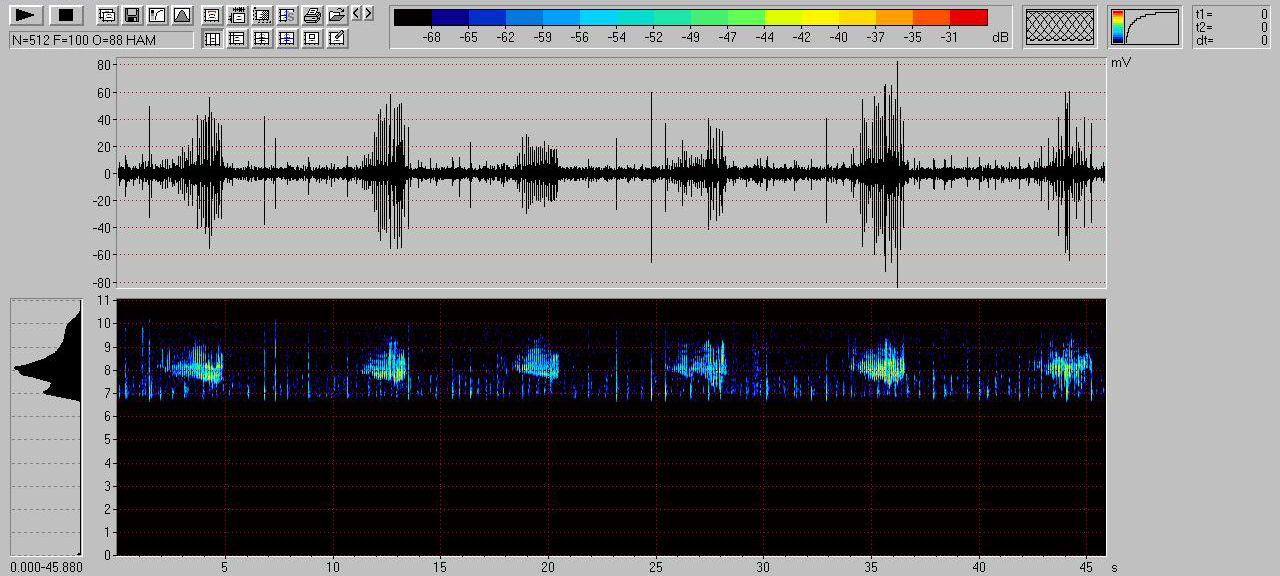Toggle the blue crosshair cursor button
Viewport: 1280px width, 576px height.
tap(287, 38)
